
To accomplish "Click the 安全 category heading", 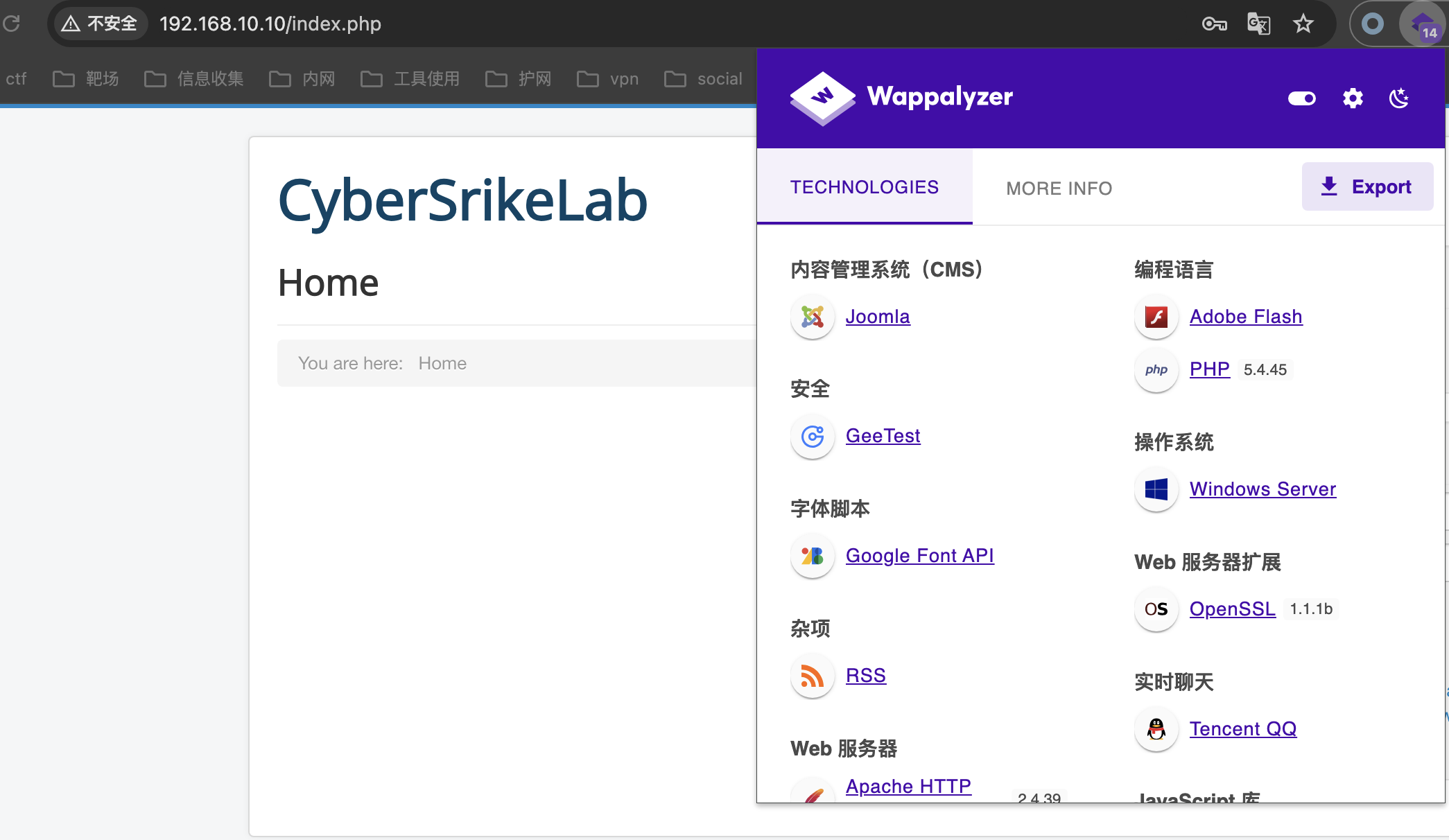I will 810,388.
